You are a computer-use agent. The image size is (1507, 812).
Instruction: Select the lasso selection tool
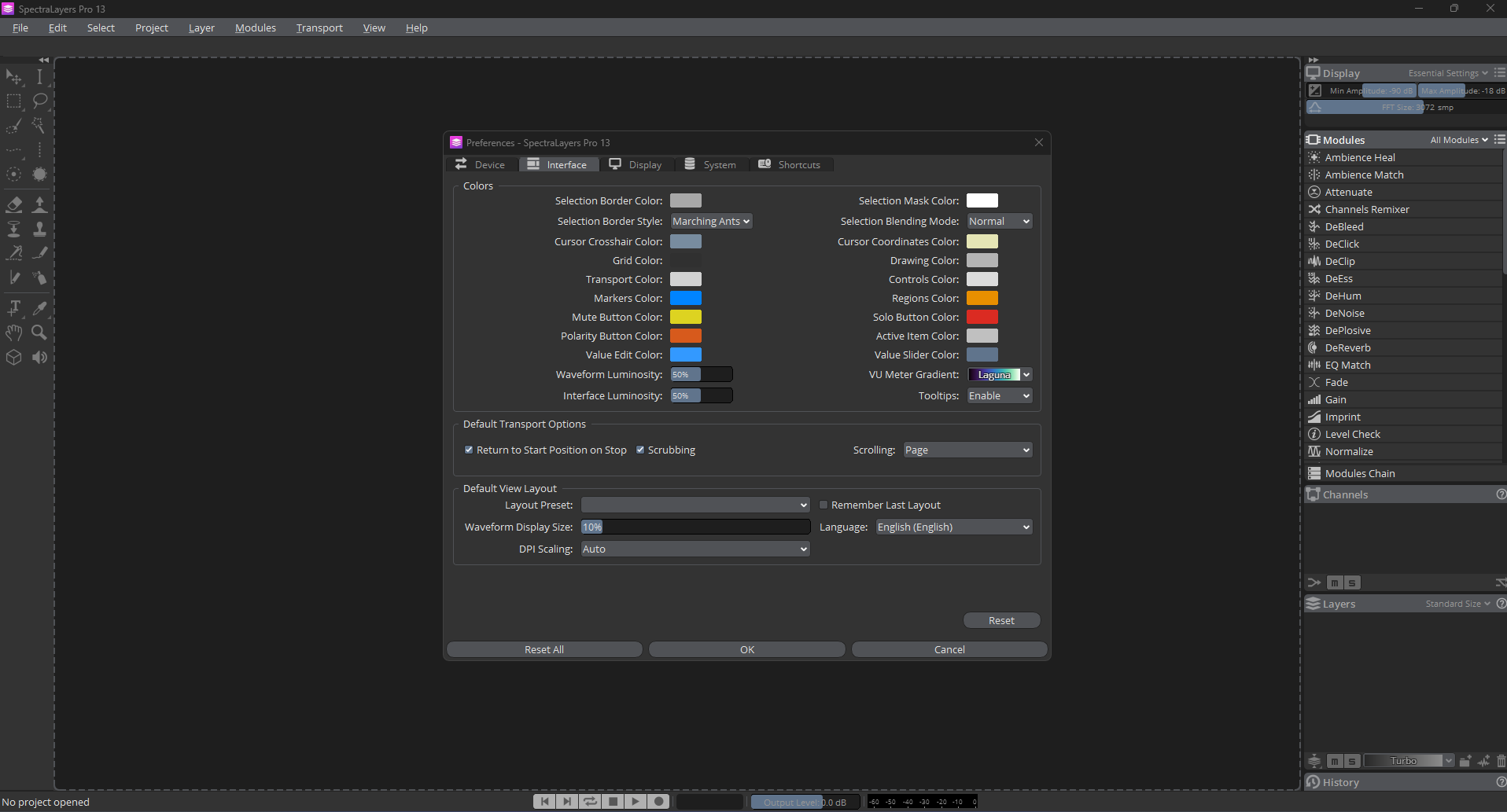pyautogui.click(x=39, y=101)
